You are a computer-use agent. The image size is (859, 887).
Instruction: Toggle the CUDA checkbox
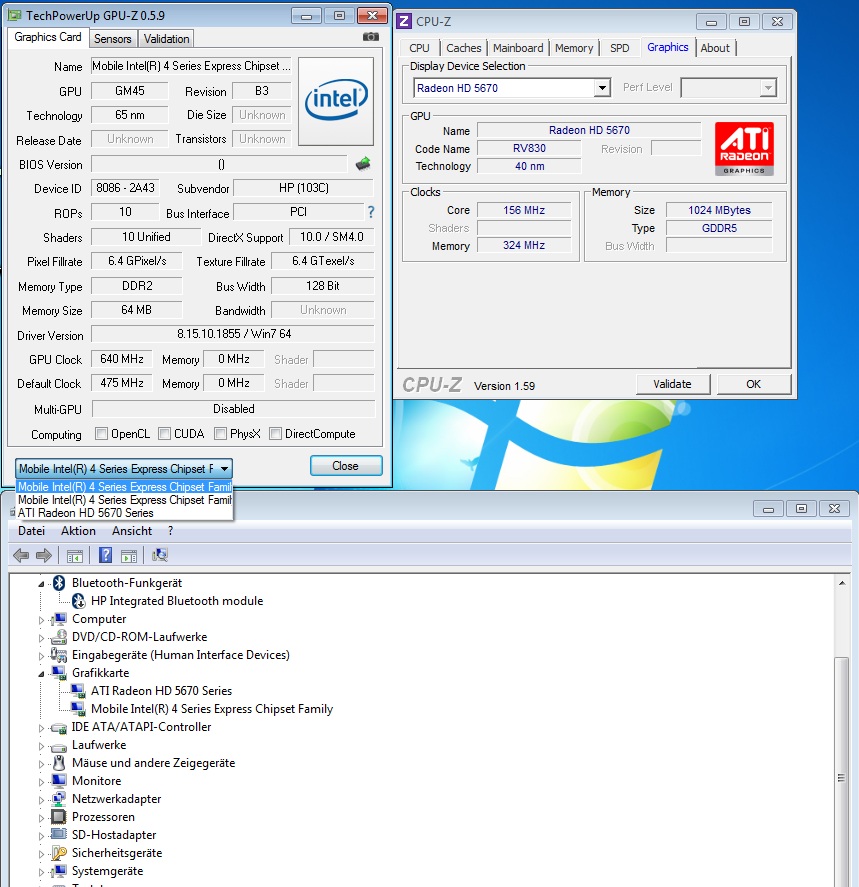(165, 434)
